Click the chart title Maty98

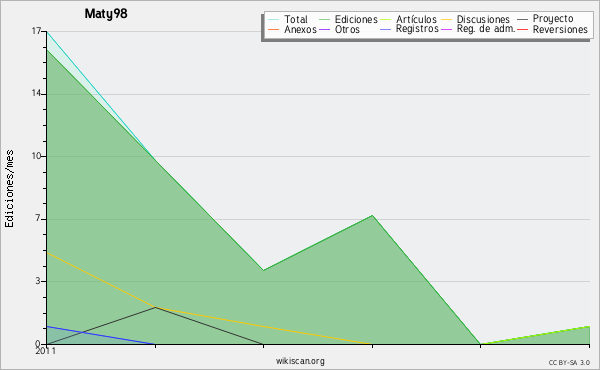tap(106, 14)
